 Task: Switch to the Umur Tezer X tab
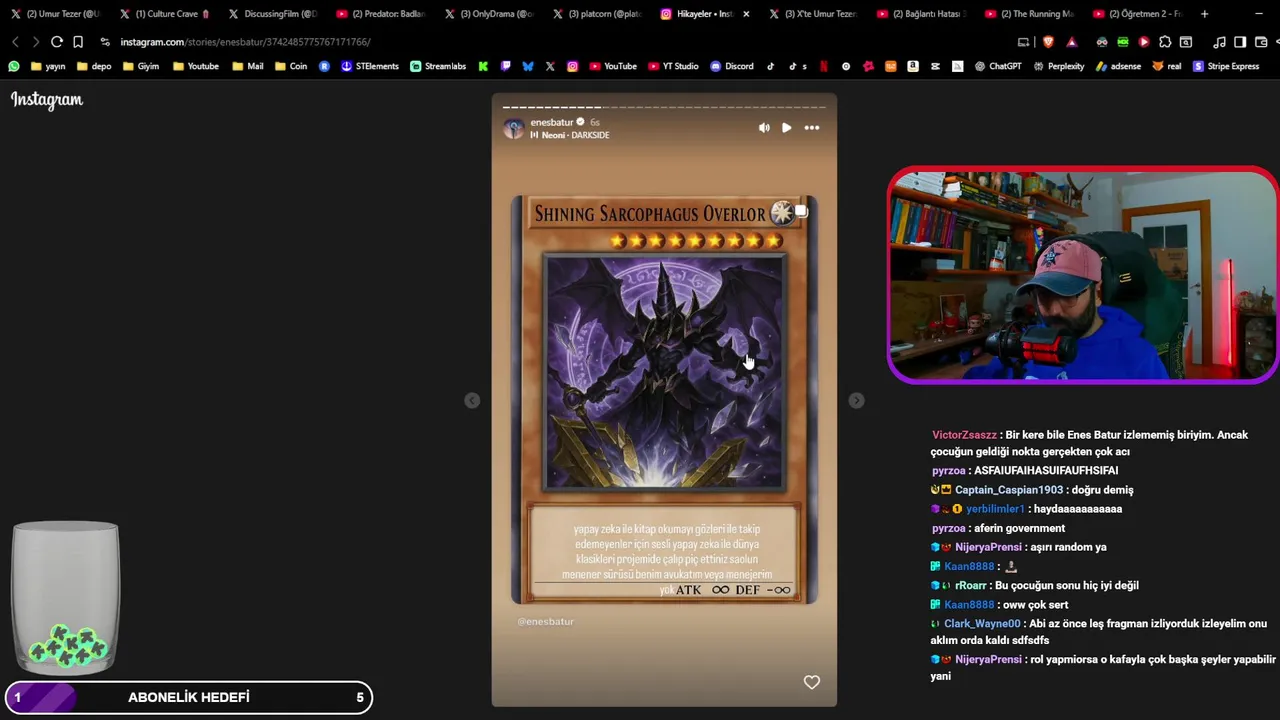coord(56,14)
